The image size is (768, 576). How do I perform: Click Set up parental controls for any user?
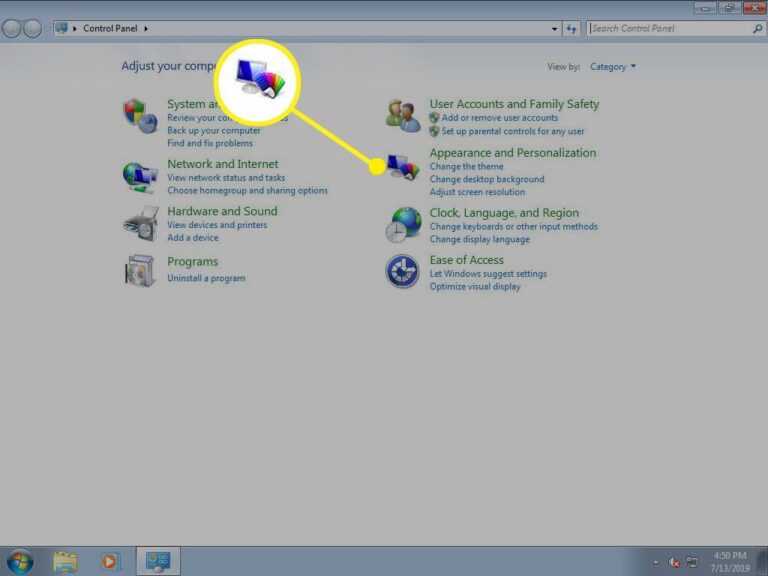pyautogui.click(x=513, y=131)
